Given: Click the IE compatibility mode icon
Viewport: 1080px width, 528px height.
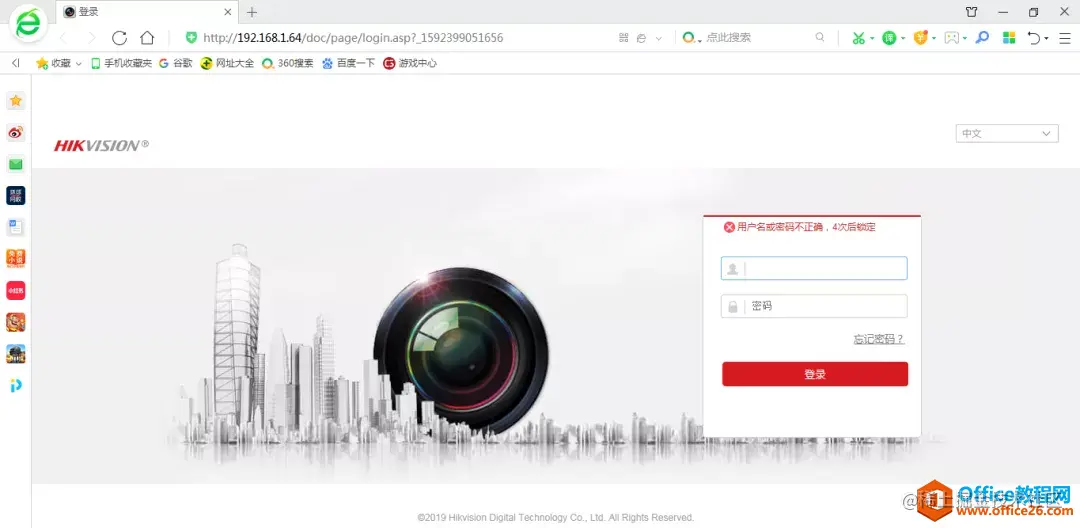Looking at the screenshot, I should point(641,38).
